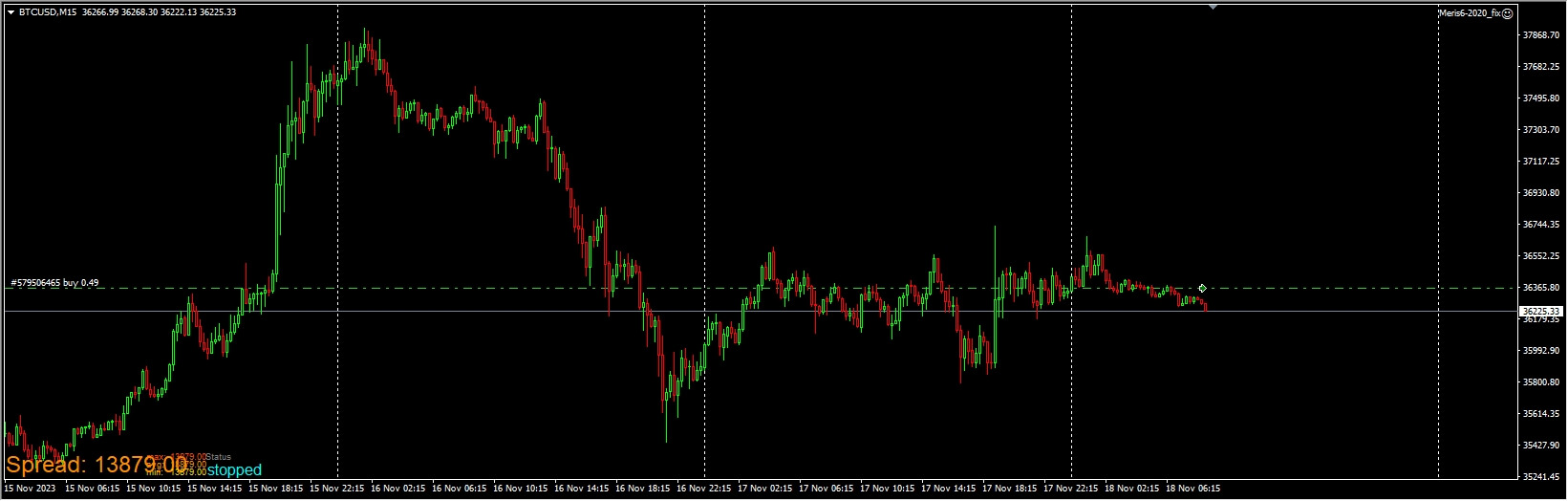Click price scale value 36365.80

[x=1542, y=288]
